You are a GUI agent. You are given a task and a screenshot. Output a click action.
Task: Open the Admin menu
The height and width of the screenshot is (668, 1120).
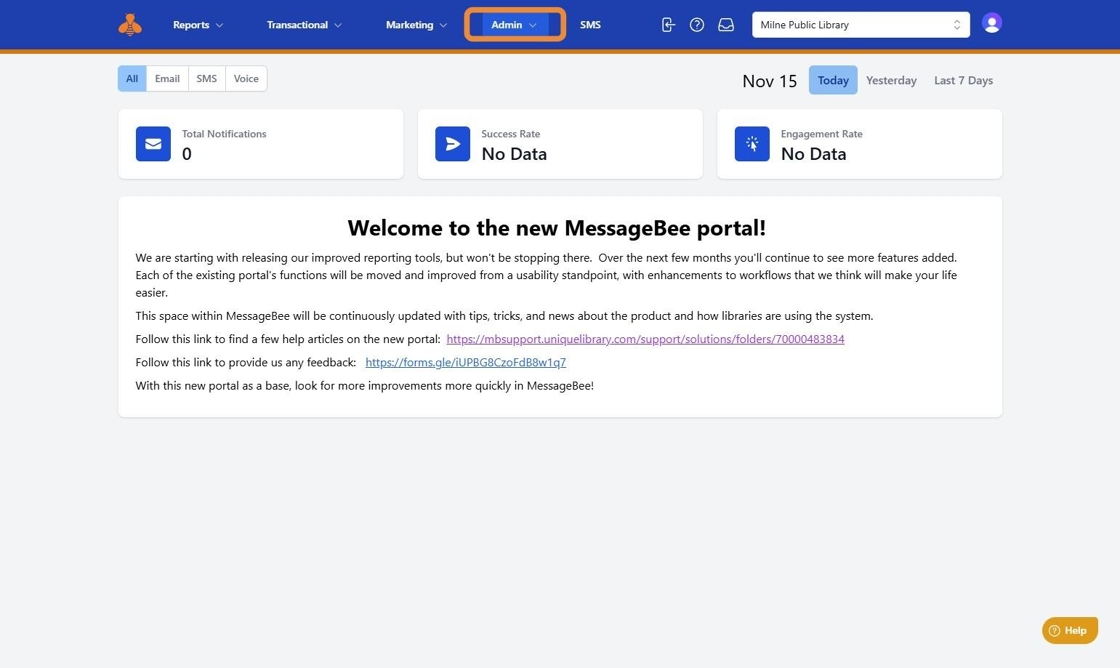pos(514,25)
